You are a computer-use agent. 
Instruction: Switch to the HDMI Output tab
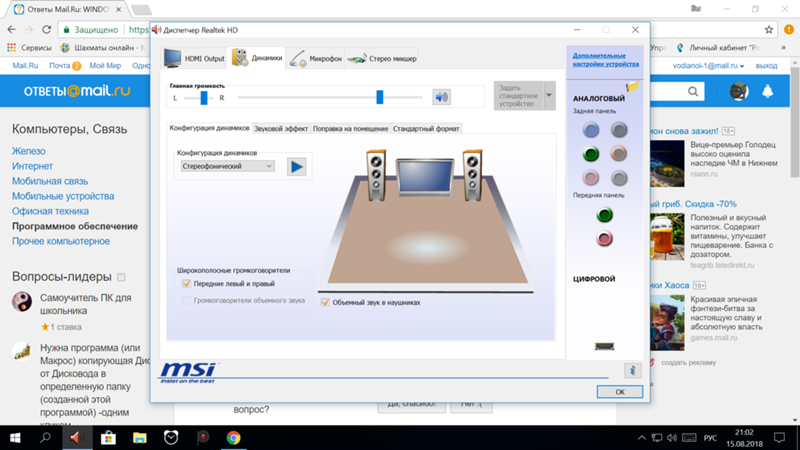pyautogui.click(x=194, y=58)
